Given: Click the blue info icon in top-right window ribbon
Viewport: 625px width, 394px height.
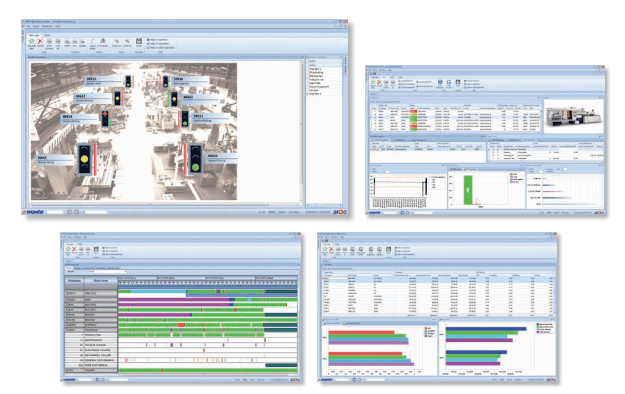Looking at the screenshot, I should pyautogui.click(x=440, y=82).
